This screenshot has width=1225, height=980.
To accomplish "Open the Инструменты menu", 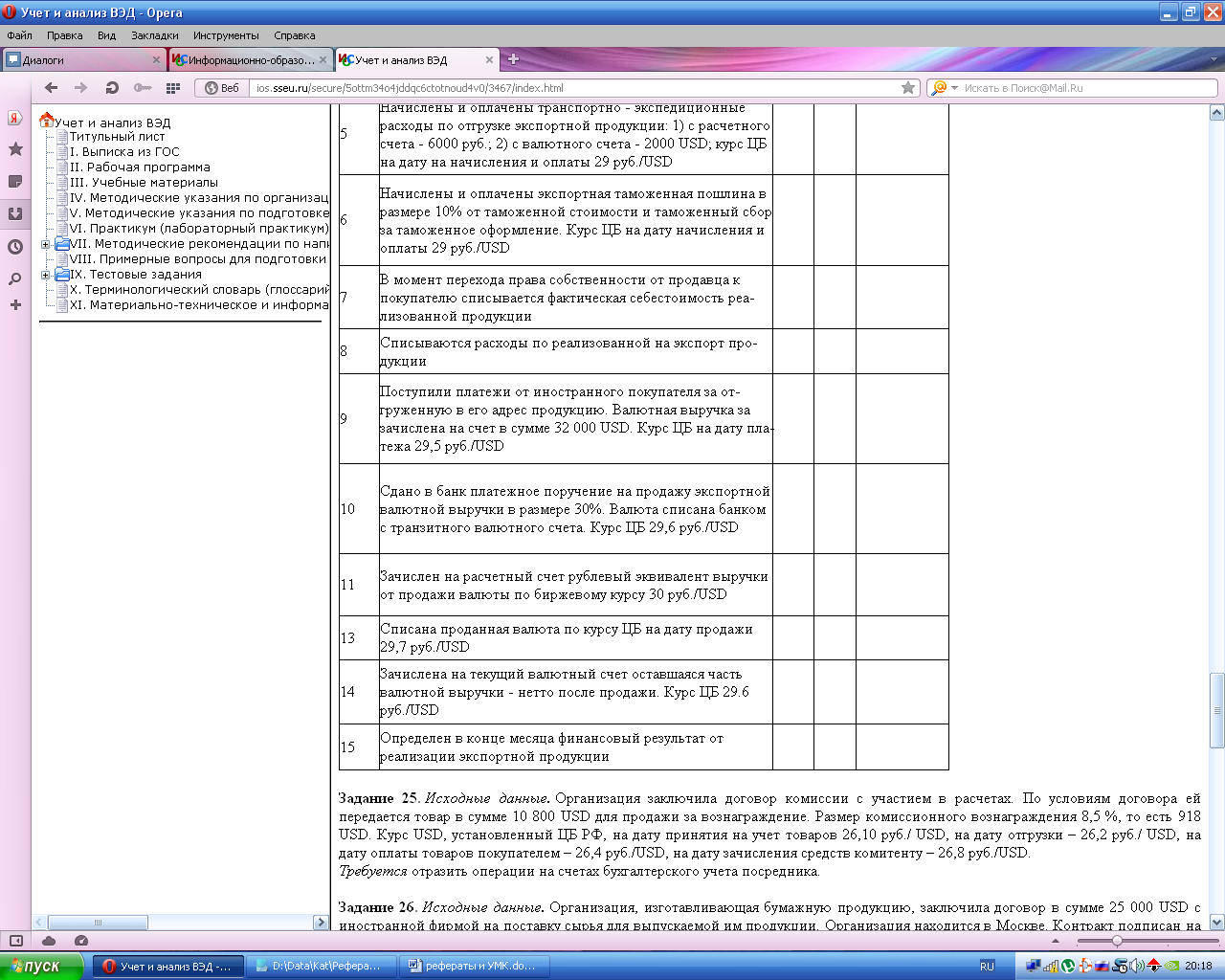I will point(226,35).
